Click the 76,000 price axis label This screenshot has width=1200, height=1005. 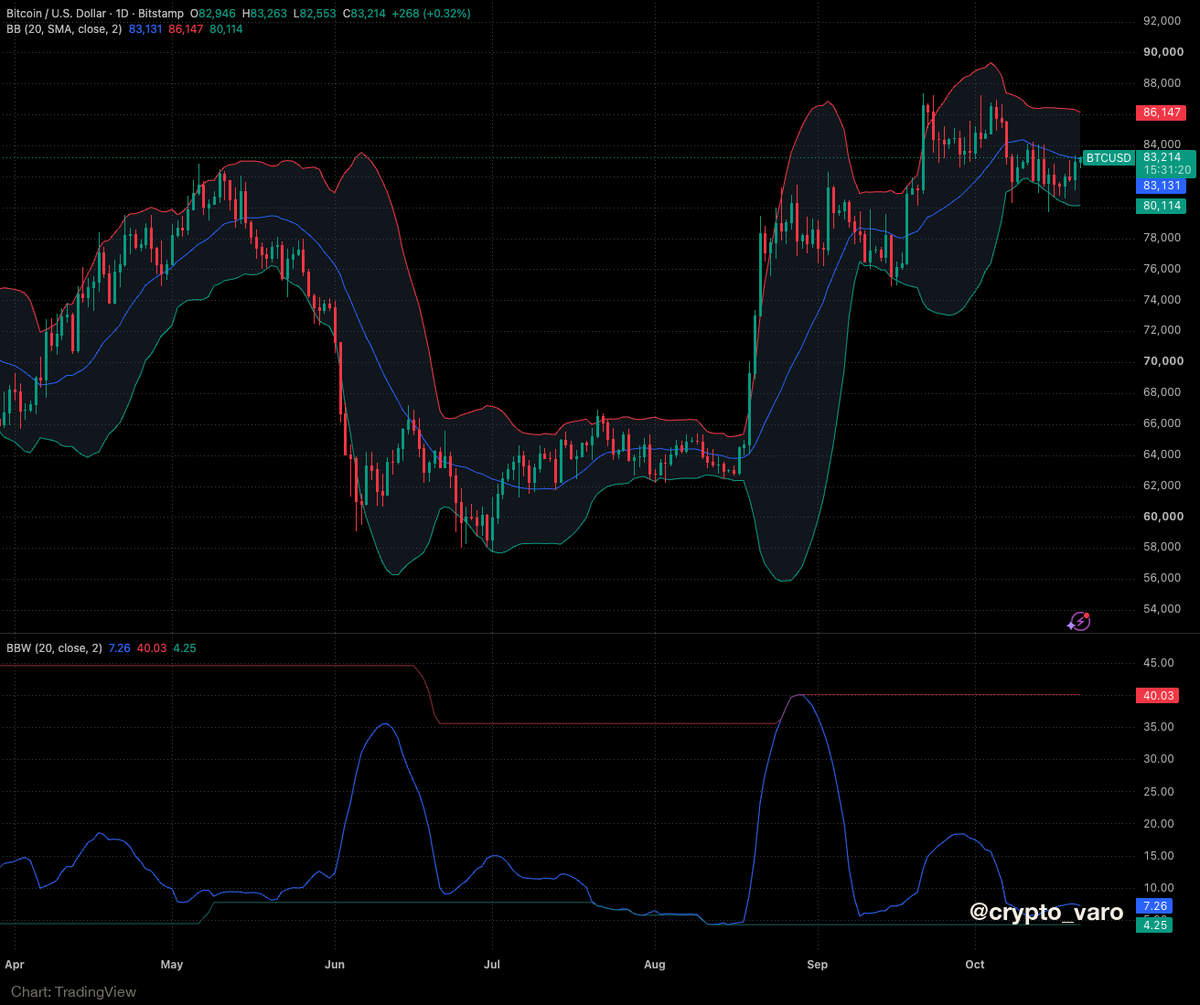click(x=1162, y=269)
